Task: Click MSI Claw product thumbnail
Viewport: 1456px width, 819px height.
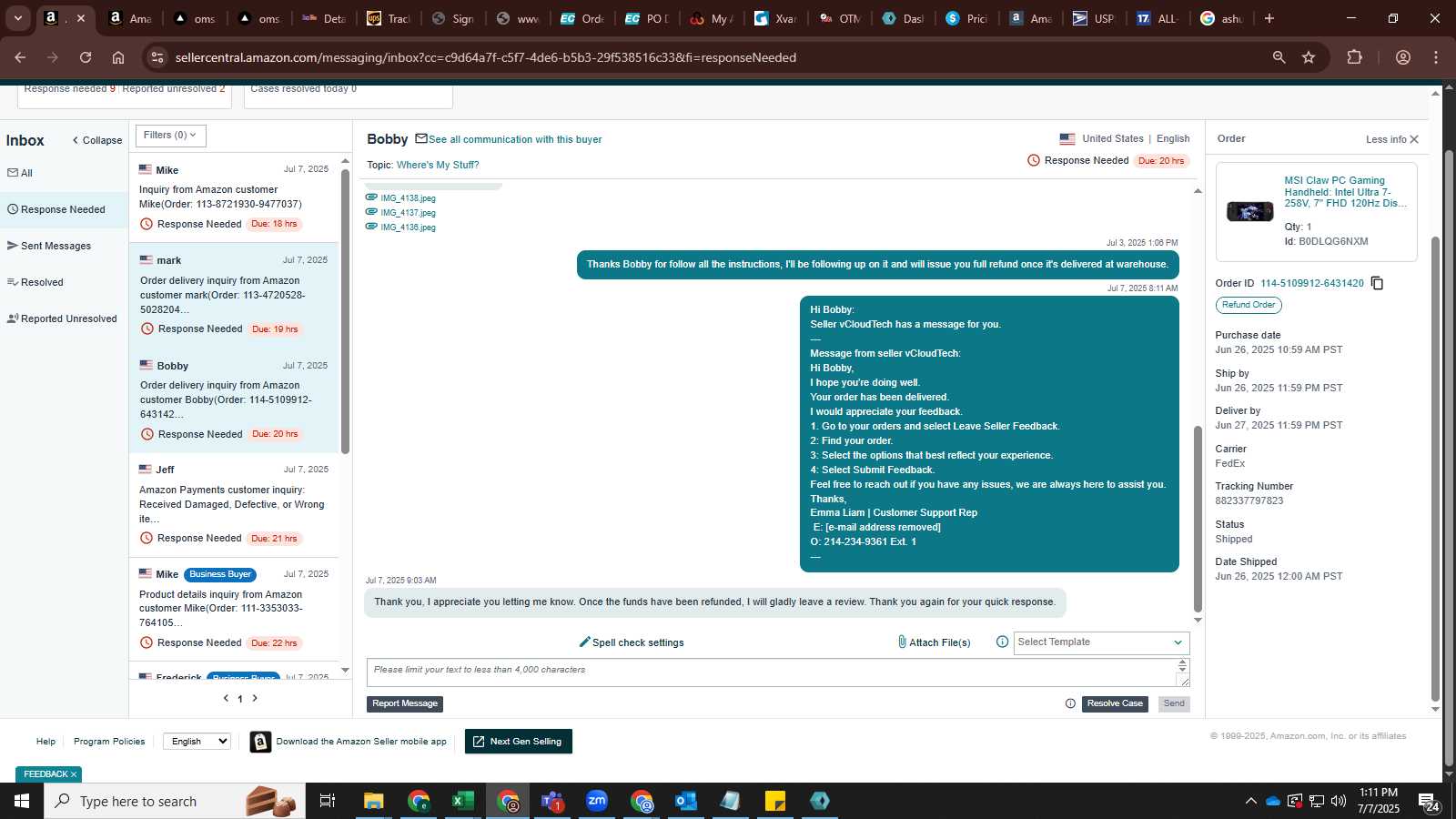Action: click(x=1249, y=212)
